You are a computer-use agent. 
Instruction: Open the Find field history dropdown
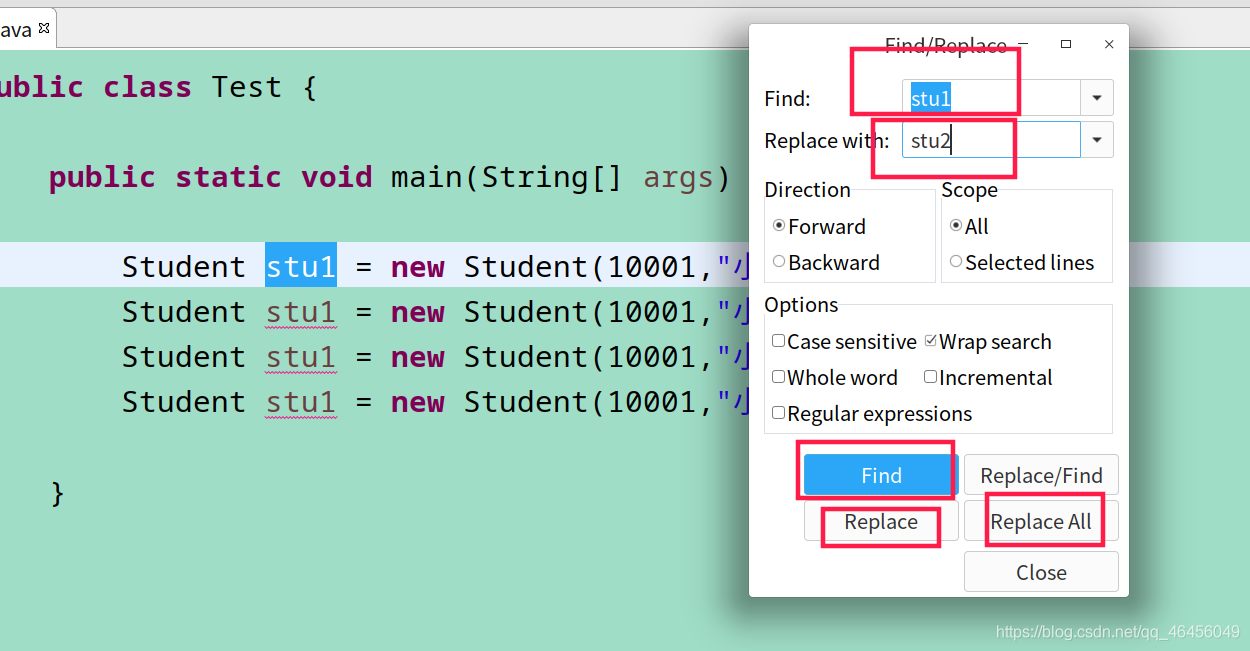click(1097, 98)
